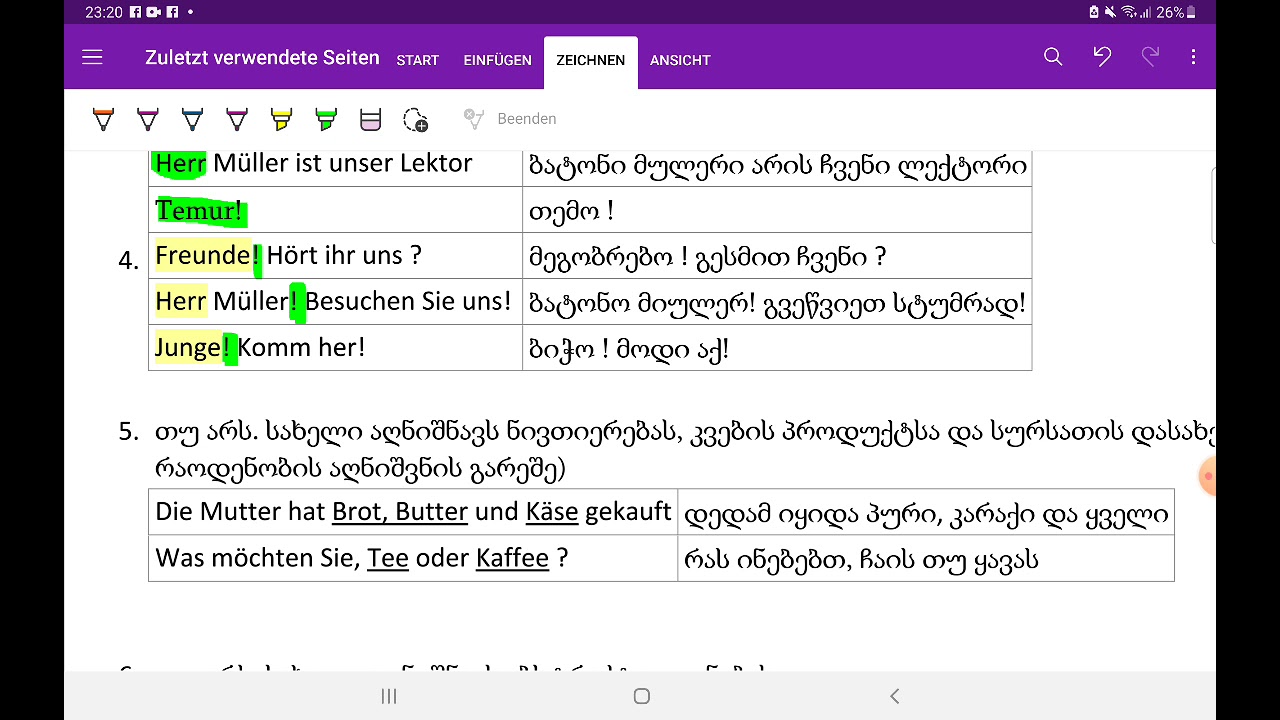Image resolution: width=1280 pixels, height=720 pixels.
Task: Click the highlighted 'Temur!' cell
Action: click(335, 210)
